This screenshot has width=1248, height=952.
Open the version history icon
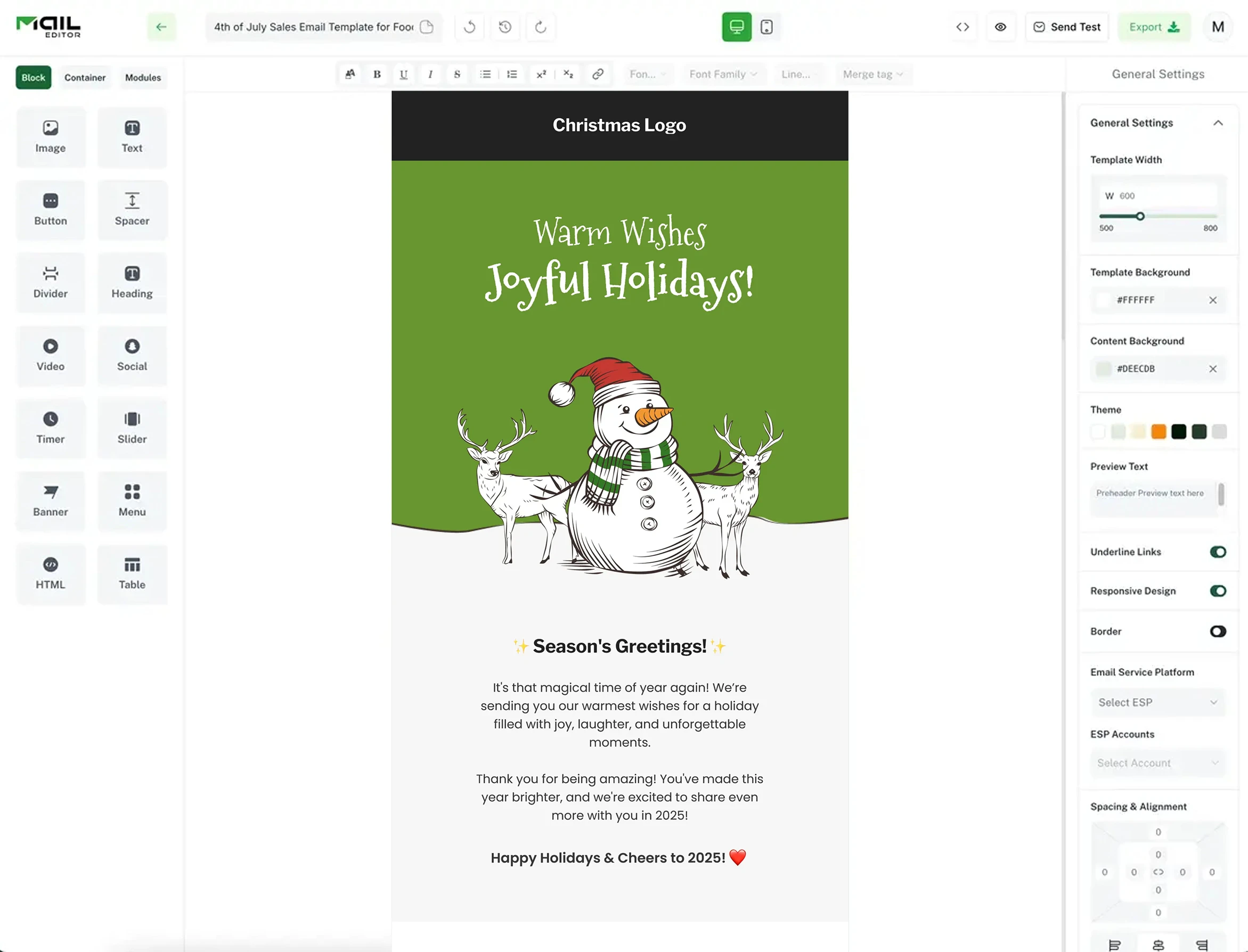tap(505, 27)
